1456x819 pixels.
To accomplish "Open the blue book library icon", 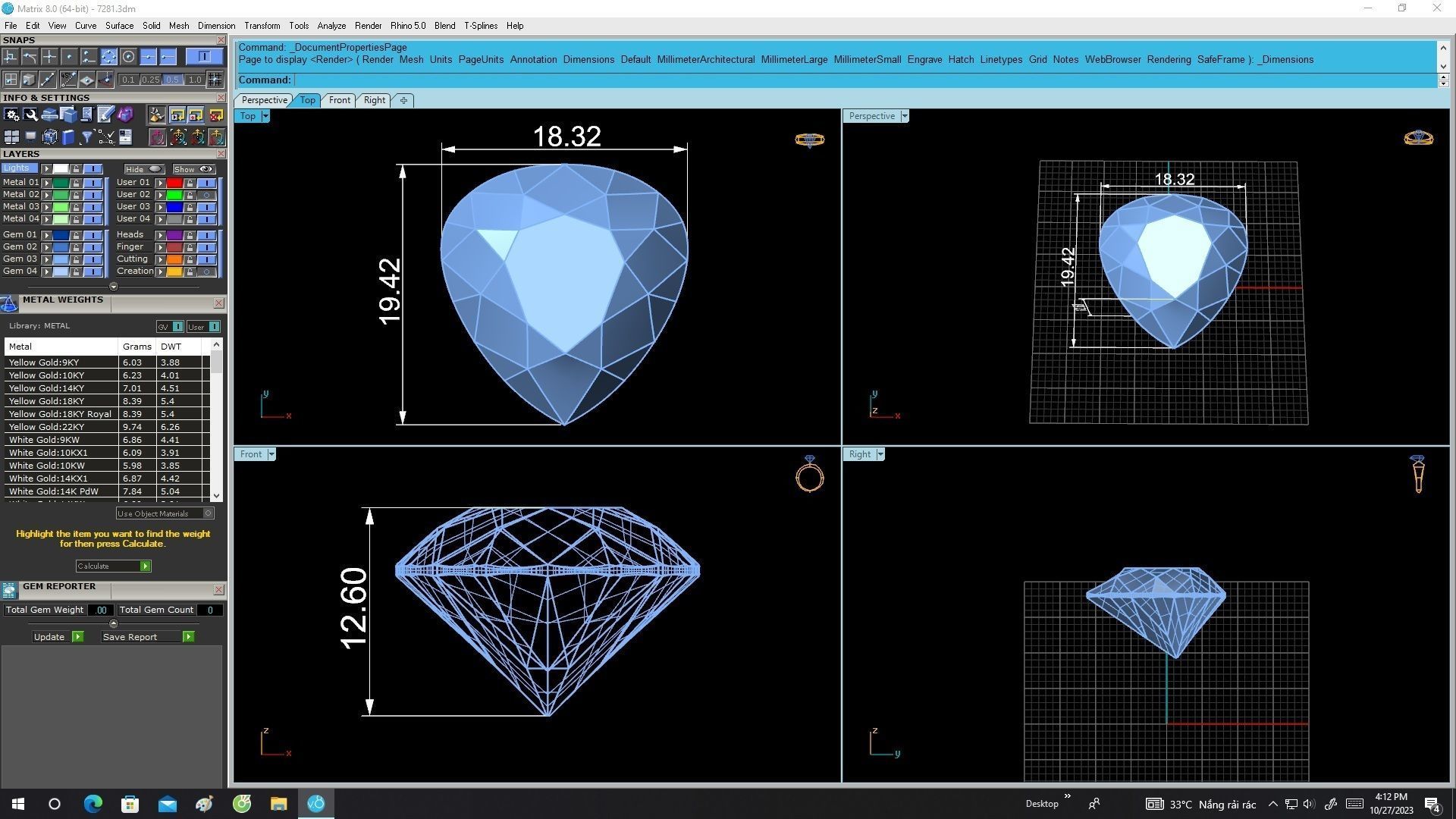I will click(68, 137).
